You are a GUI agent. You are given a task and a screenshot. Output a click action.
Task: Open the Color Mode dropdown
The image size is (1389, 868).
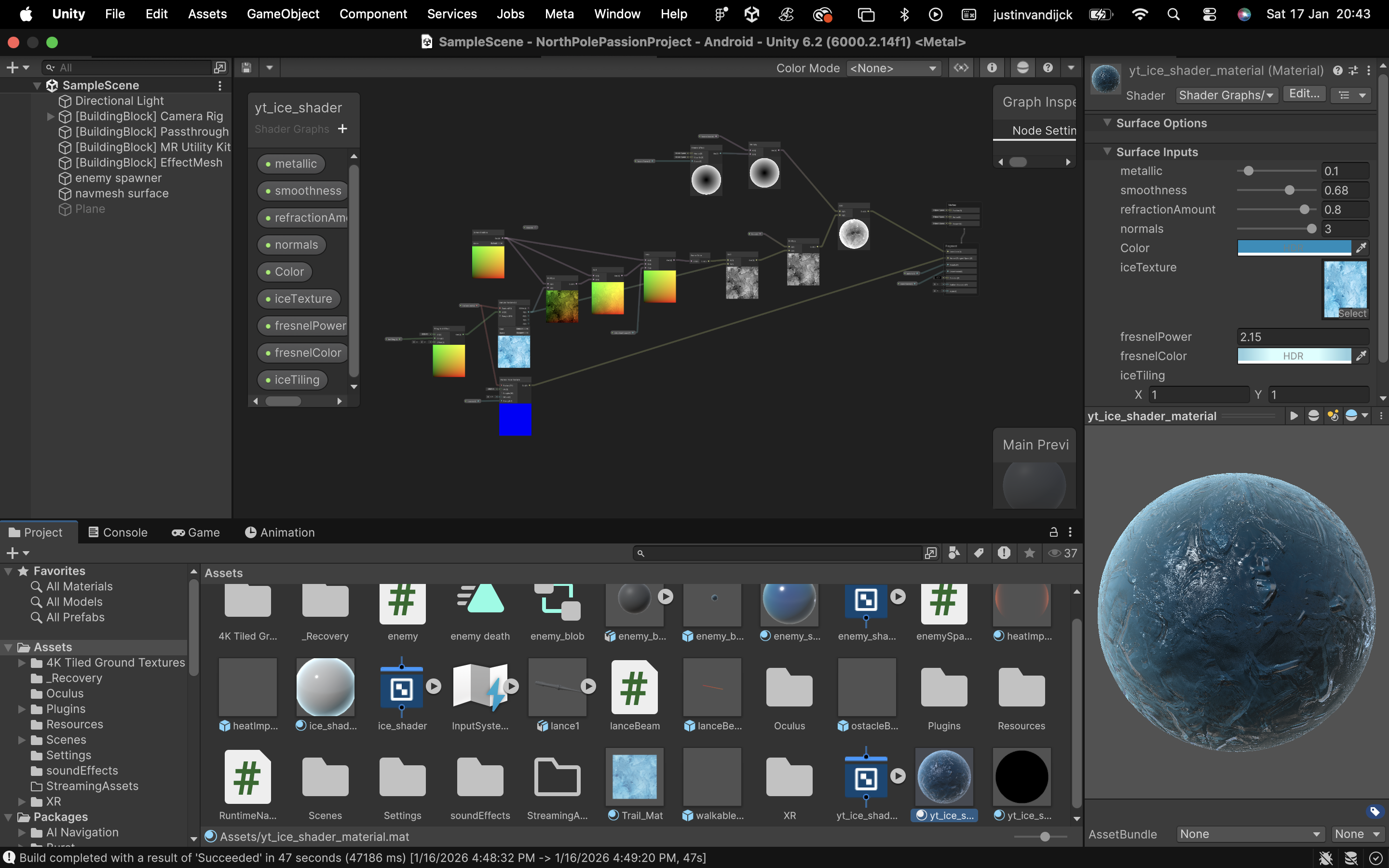point(893,68)
